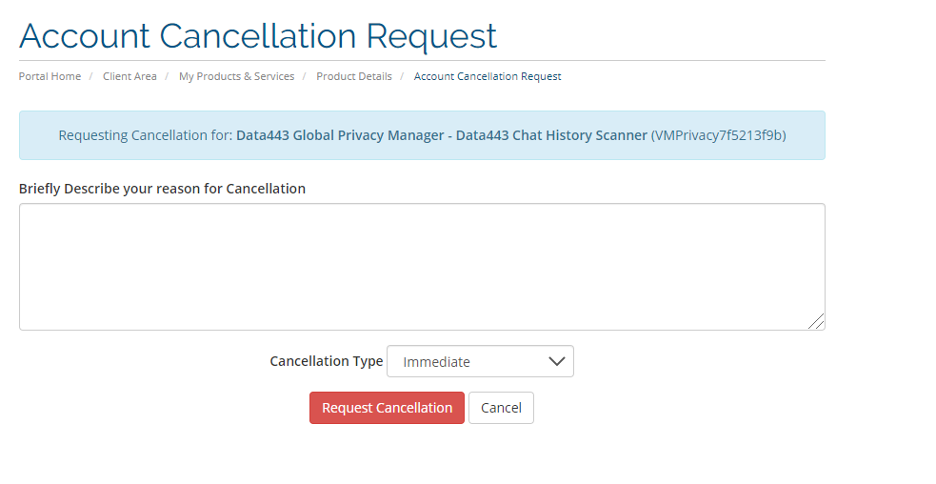Focus the cancellation reason text area
936x484 pixels.
coord(422,267)
